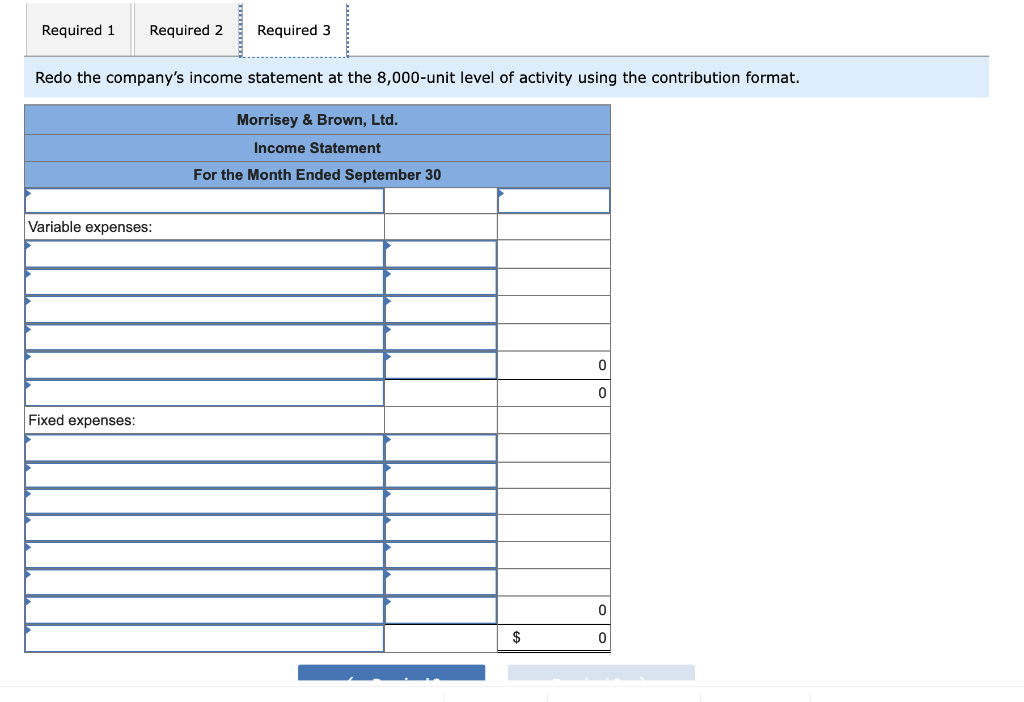Click the fifth amount field under Fixed expenses
Image resolution: width=1024 pixels, height=702 pixels.
point(441,555)
